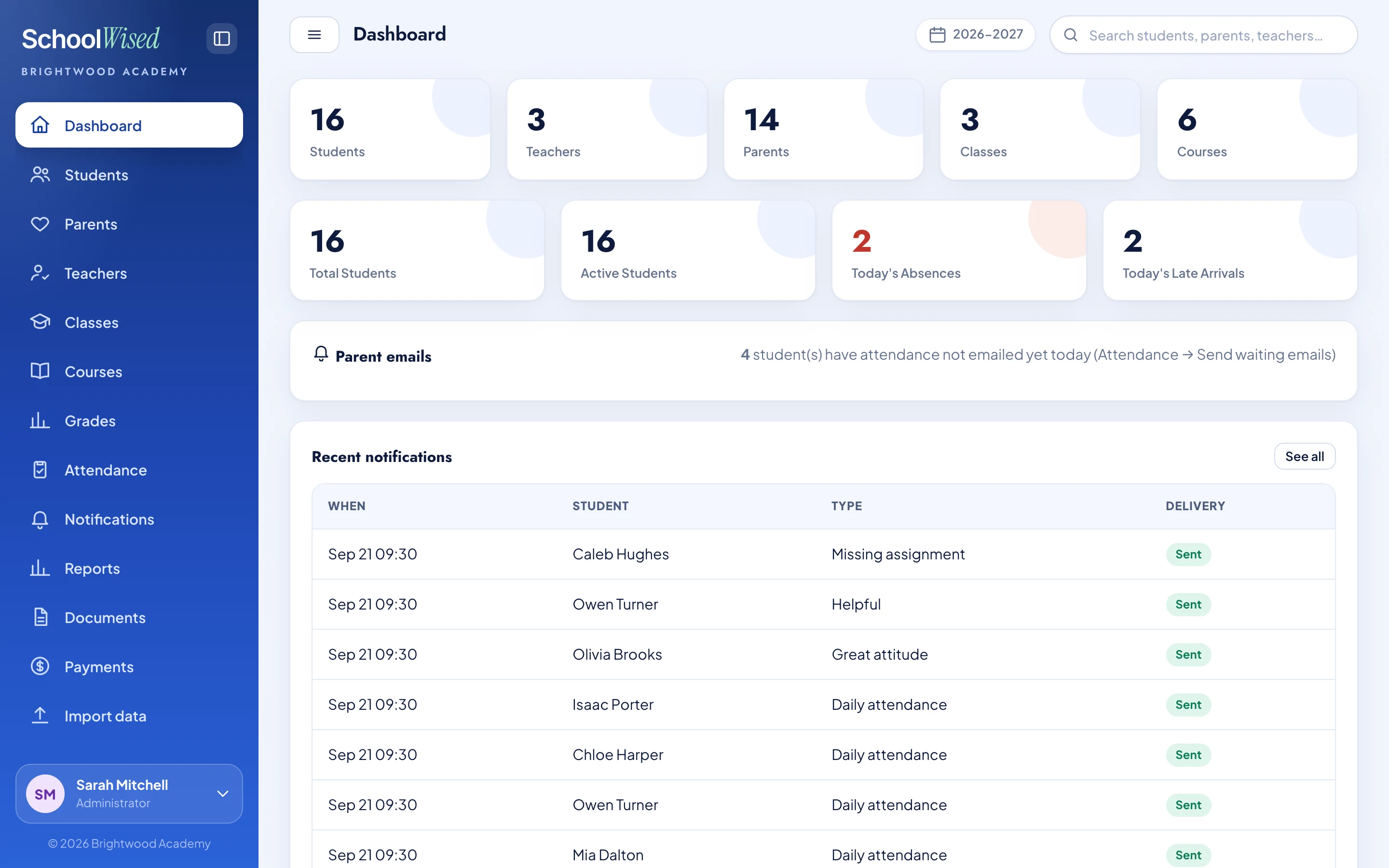Viewport: 1389px width, 868px height.
Task: Click the Documents file icon
Action: point(40,617)
